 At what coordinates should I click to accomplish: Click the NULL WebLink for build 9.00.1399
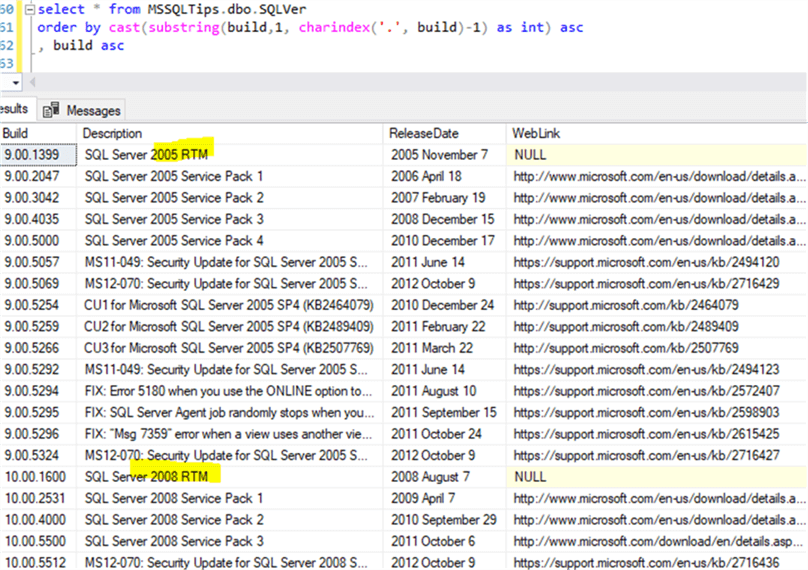point(531,155)
